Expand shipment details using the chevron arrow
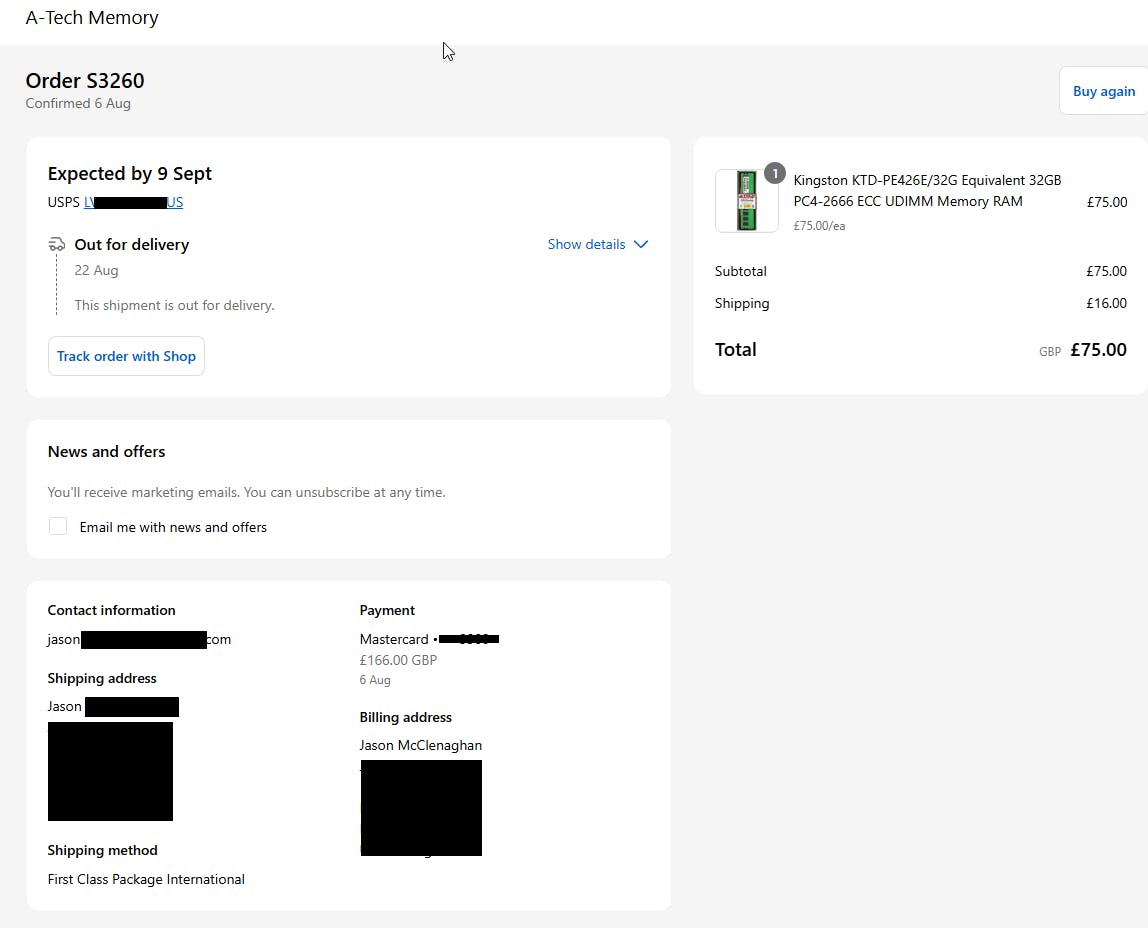 641,245
